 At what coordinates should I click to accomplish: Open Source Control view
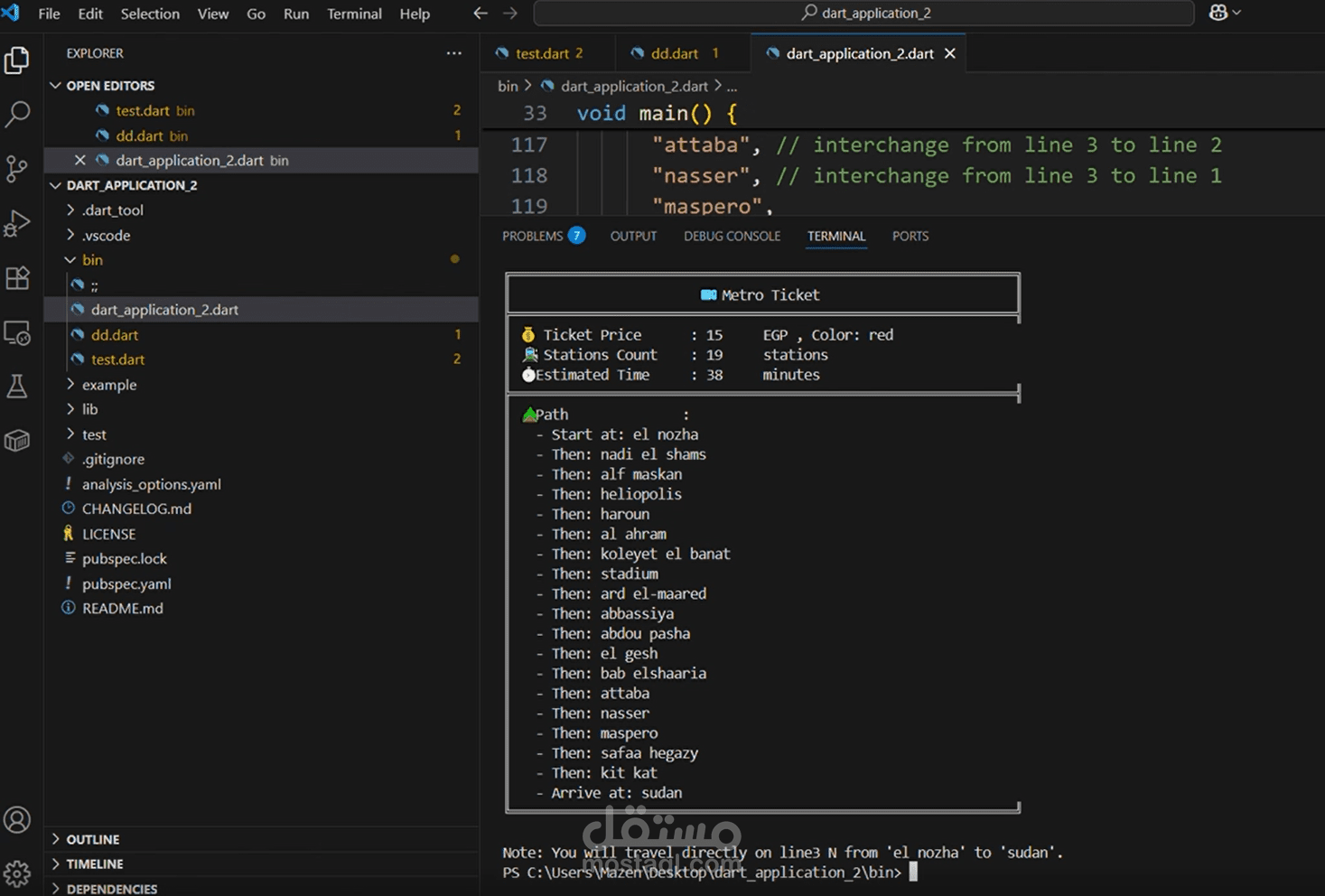(17, 169)
